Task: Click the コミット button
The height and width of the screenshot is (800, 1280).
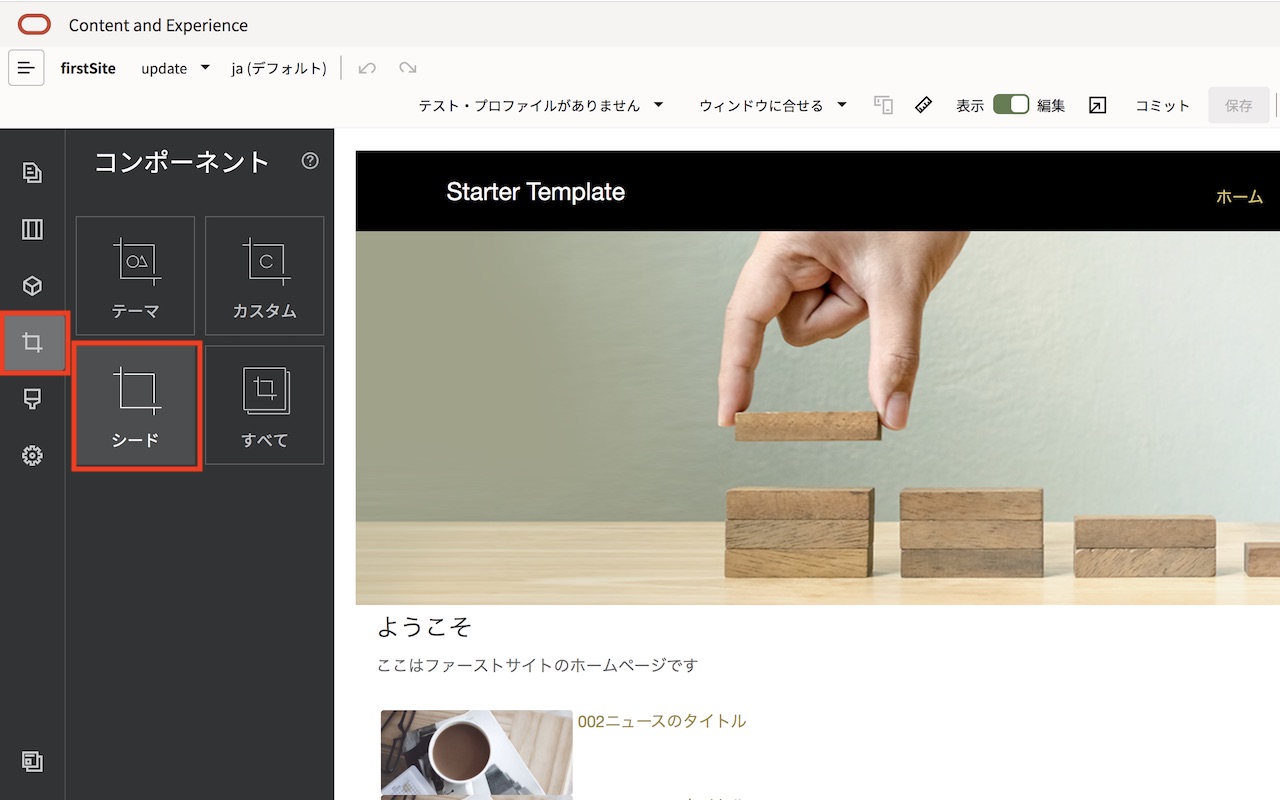Action: click(1161, 104)
